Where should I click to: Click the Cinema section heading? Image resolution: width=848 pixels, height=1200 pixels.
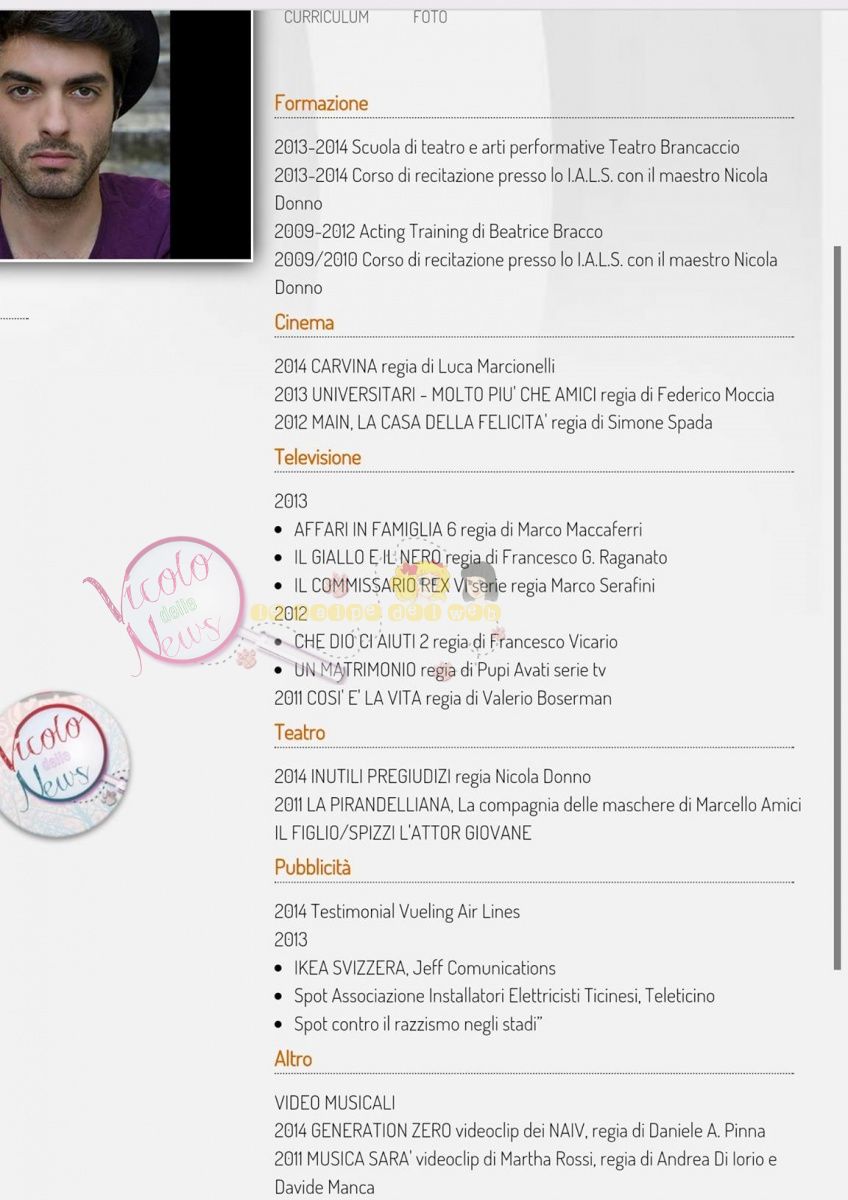304,322
